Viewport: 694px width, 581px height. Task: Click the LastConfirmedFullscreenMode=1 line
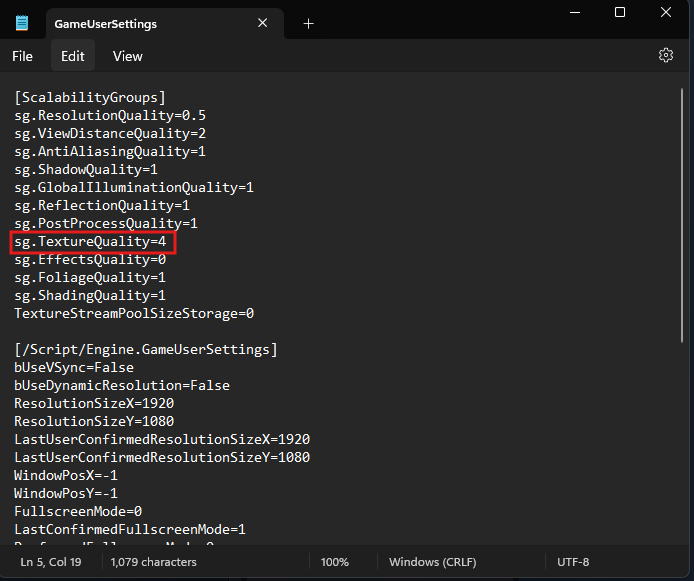(x=130, y=530)
